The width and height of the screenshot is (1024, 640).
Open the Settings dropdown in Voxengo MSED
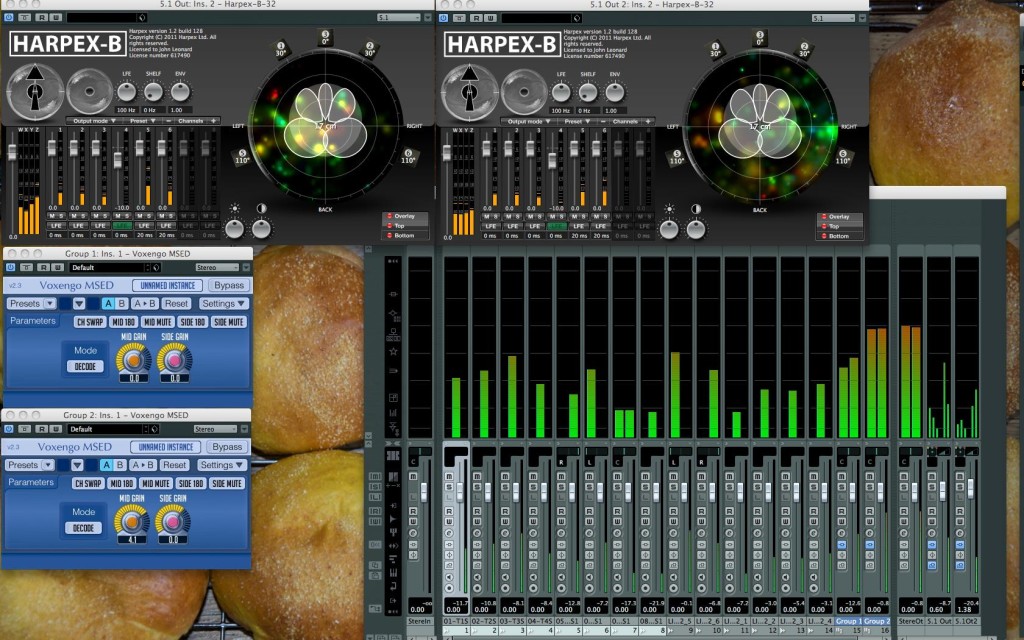[223, 304]
